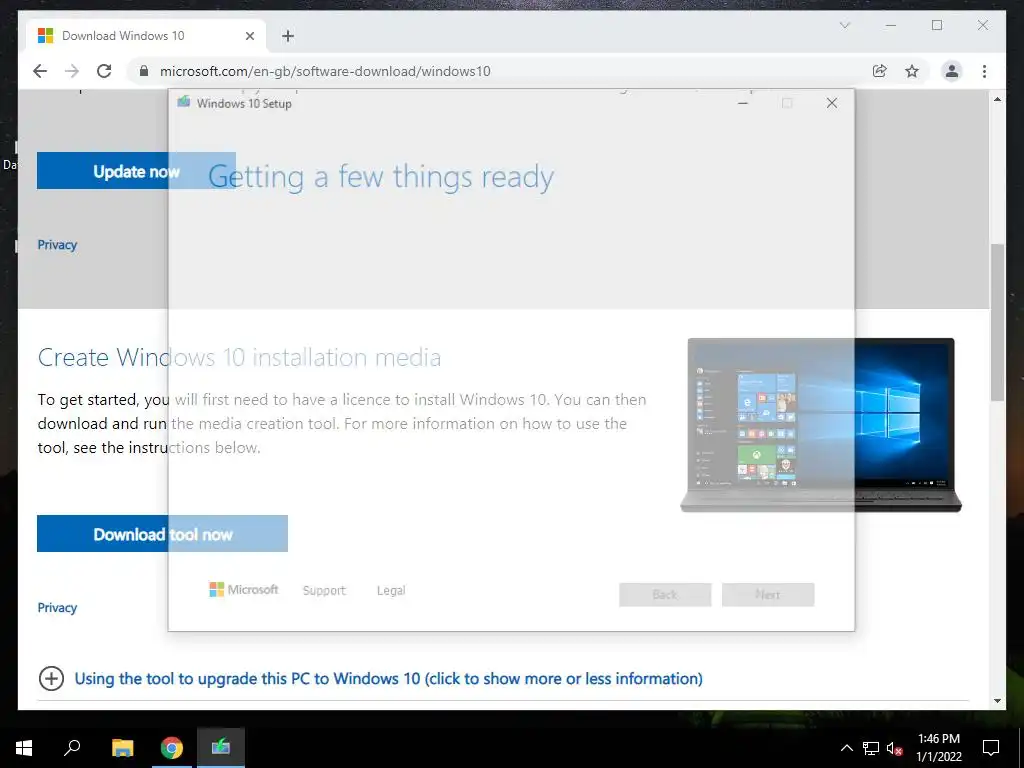Screen dimensions: 1024x768
Task: Show hidden system tray icons
Action: point(846,748)
